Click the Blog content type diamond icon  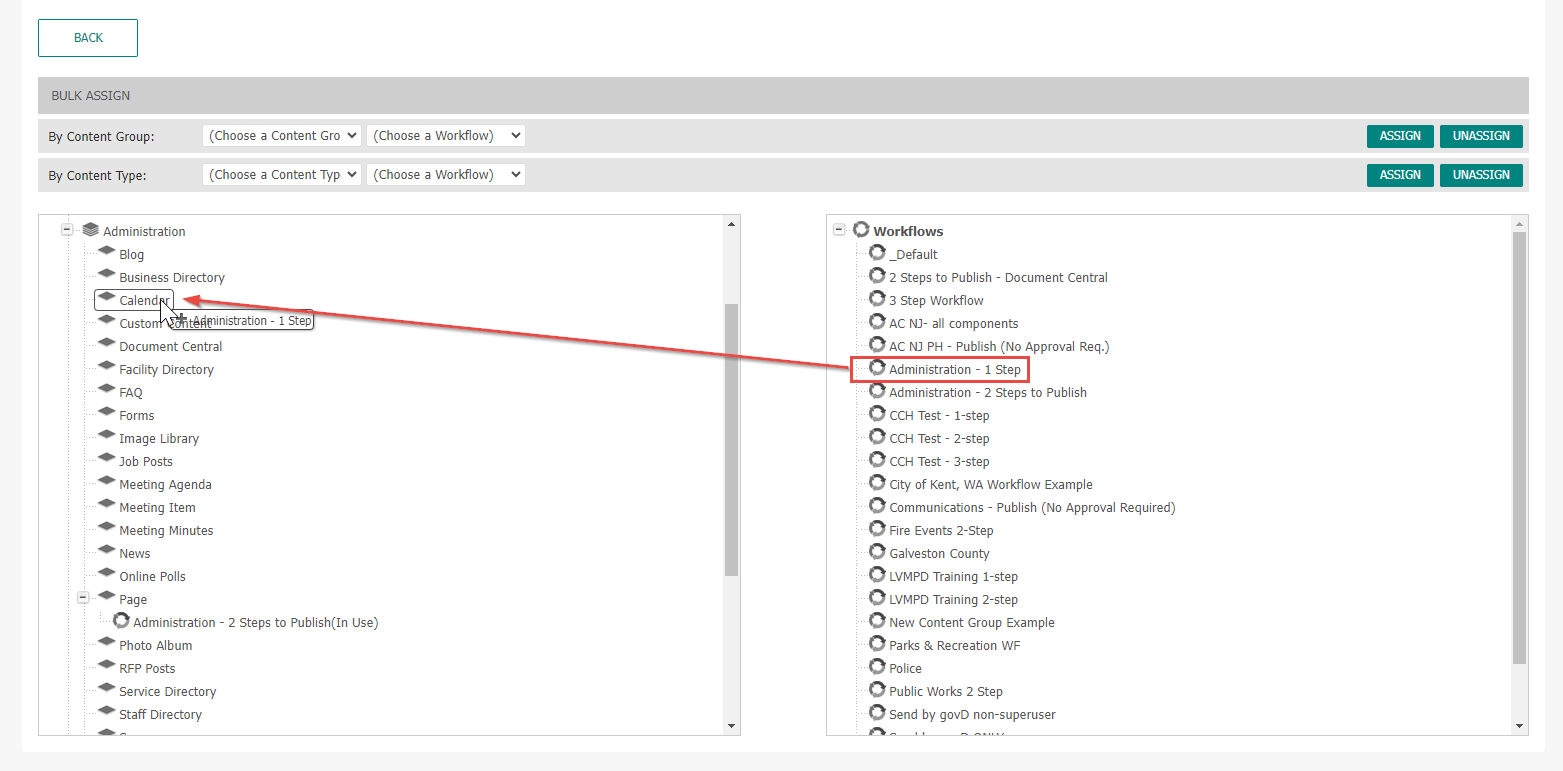pyautogui.click(x=106, y=253)
